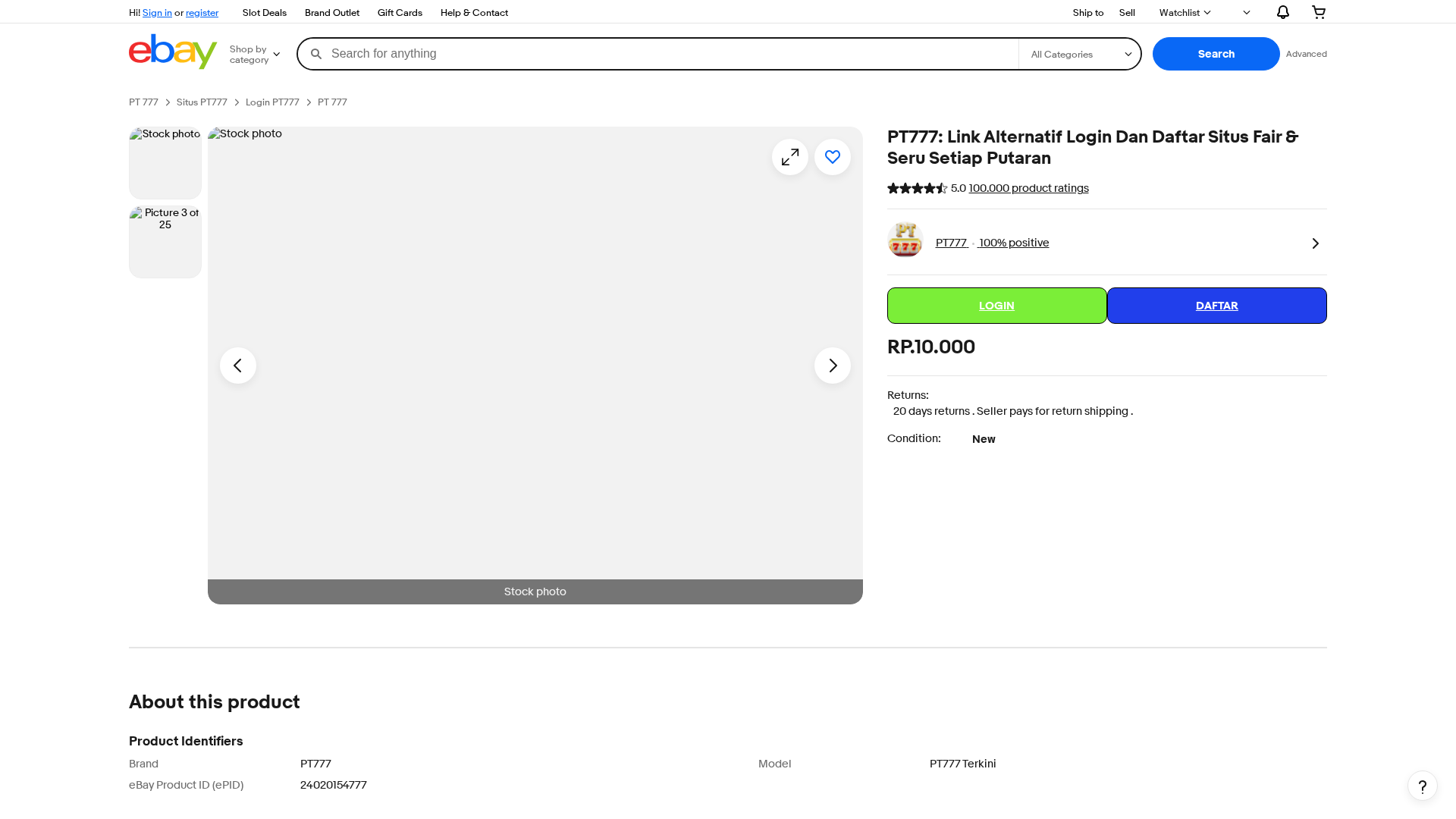Add item to watchlist with heart icon

point(833,157)
